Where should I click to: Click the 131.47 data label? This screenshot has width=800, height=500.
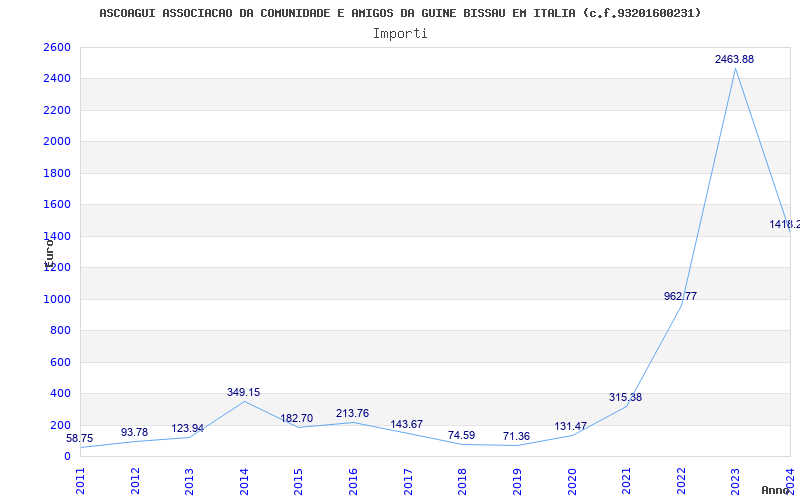[571, 427]
